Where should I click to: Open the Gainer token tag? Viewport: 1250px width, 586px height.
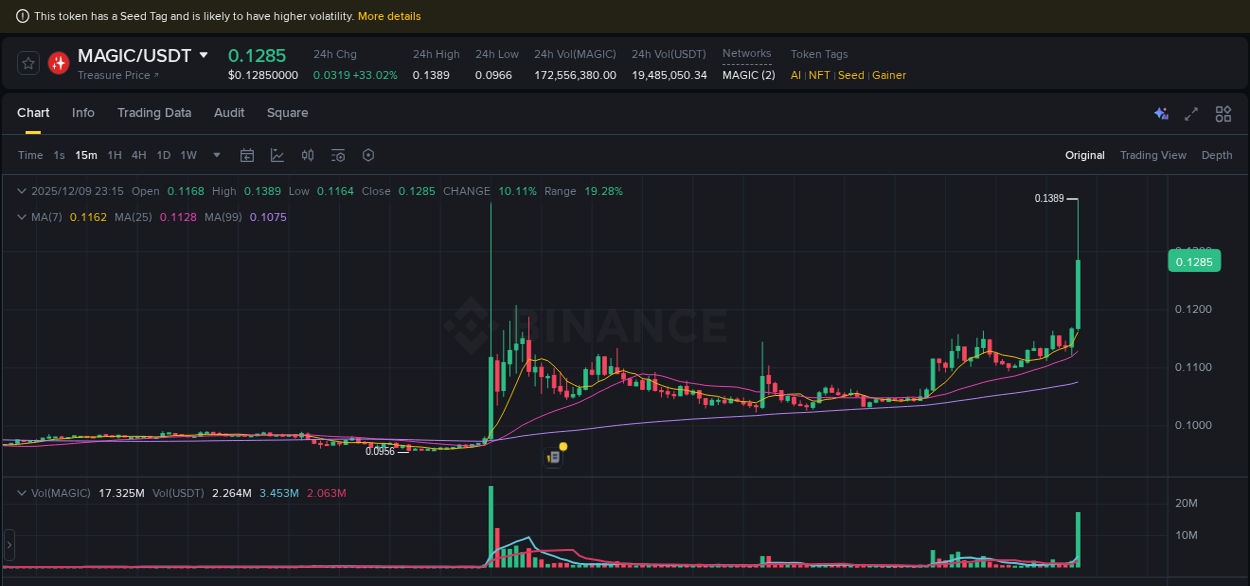point(889,74)
